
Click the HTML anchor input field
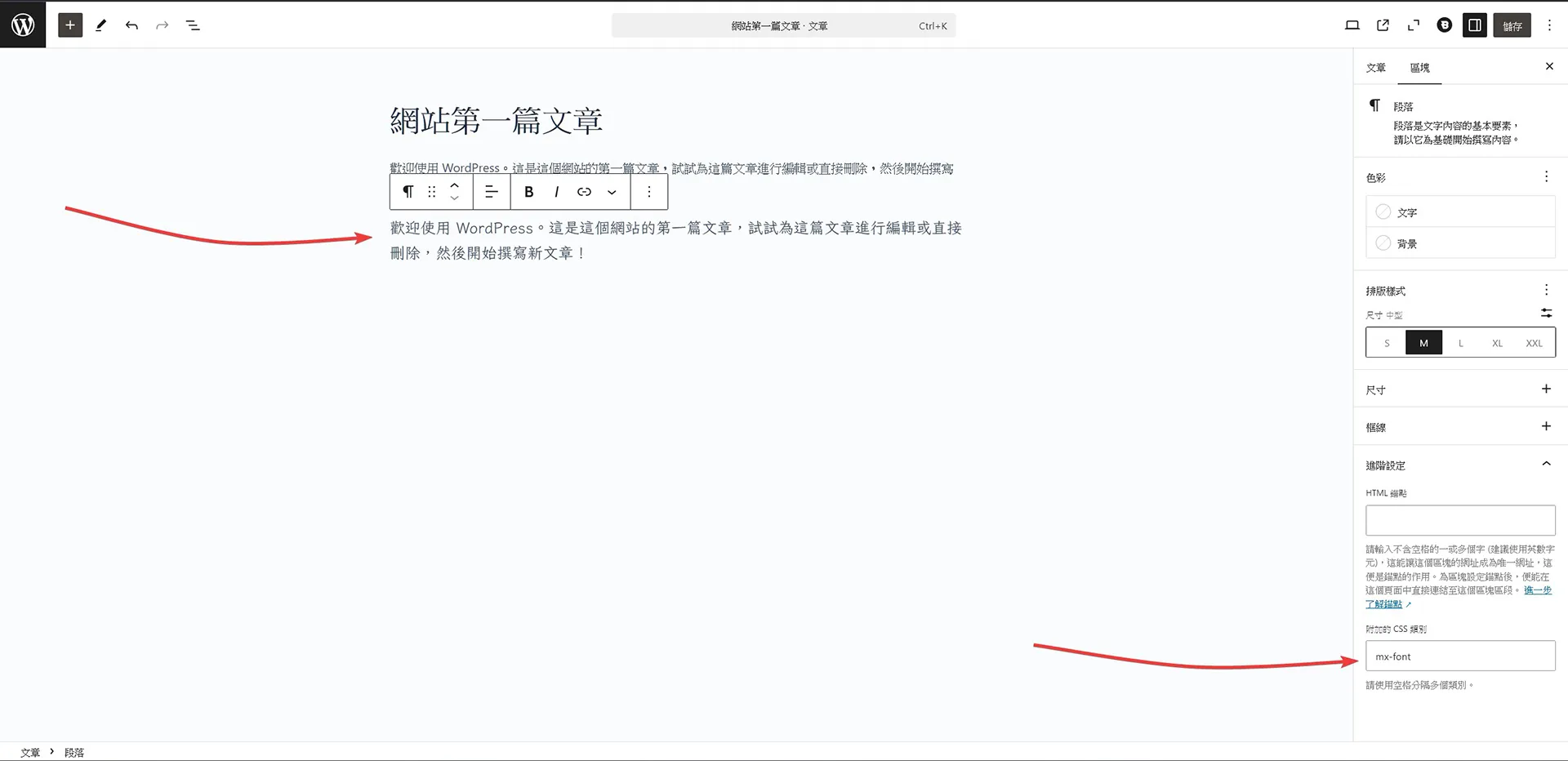click(x=1460, y=520)
